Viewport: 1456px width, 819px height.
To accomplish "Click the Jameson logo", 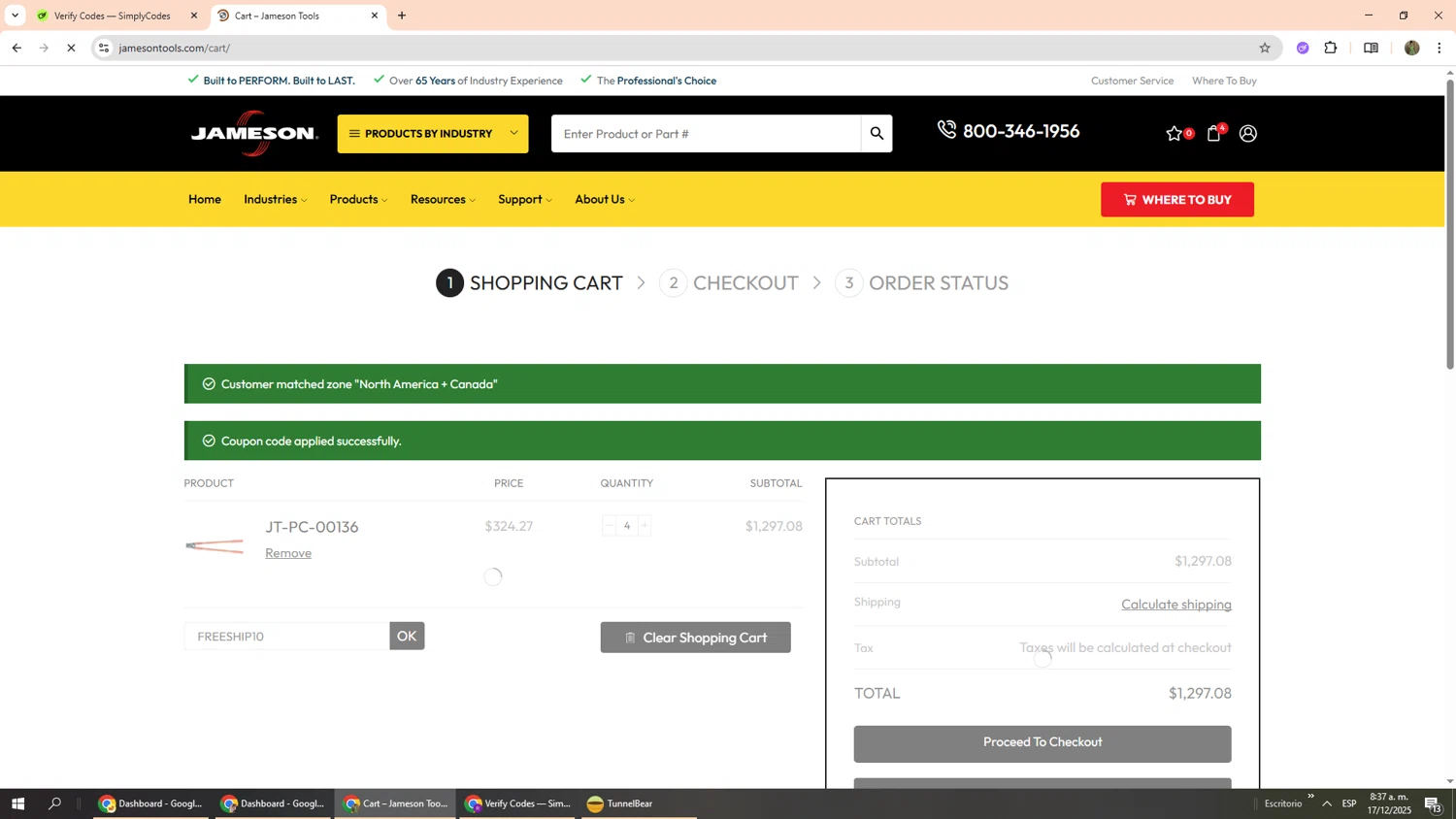I will pos(254,133).
